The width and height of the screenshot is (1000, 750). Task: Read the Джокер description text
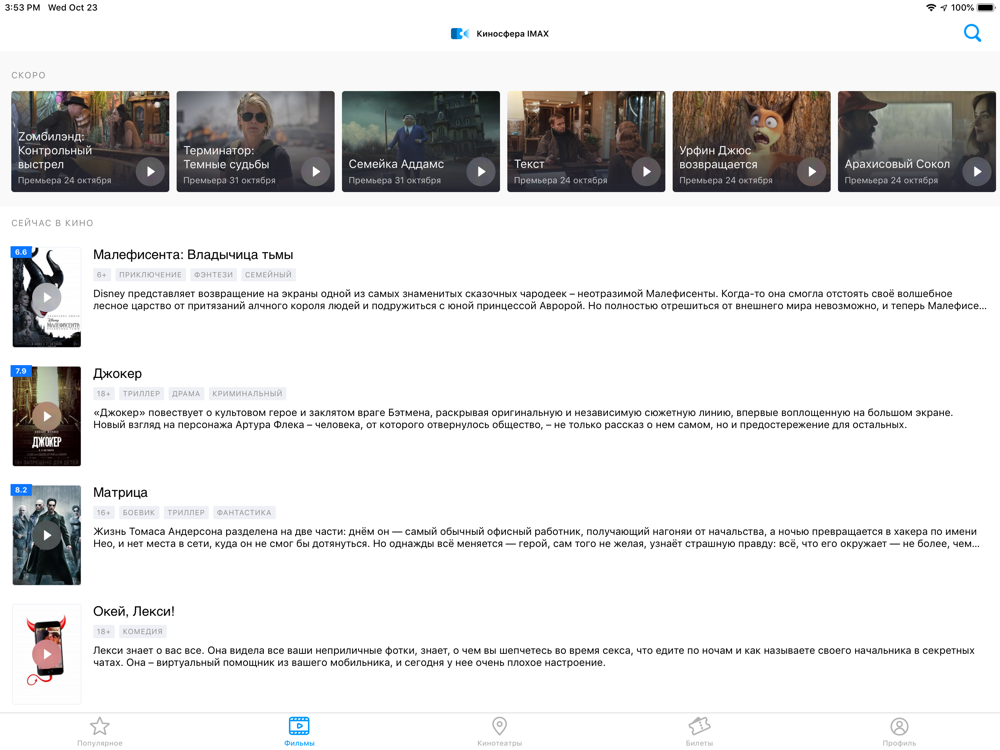[523, 418]
